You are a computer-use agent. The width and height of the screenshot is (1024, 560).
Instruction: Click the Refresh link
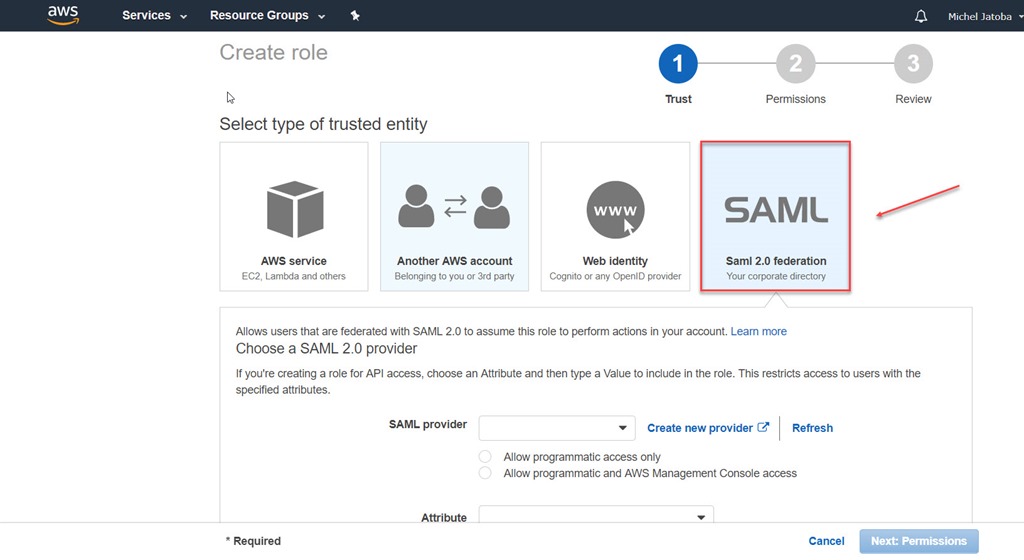coord(812,428)
